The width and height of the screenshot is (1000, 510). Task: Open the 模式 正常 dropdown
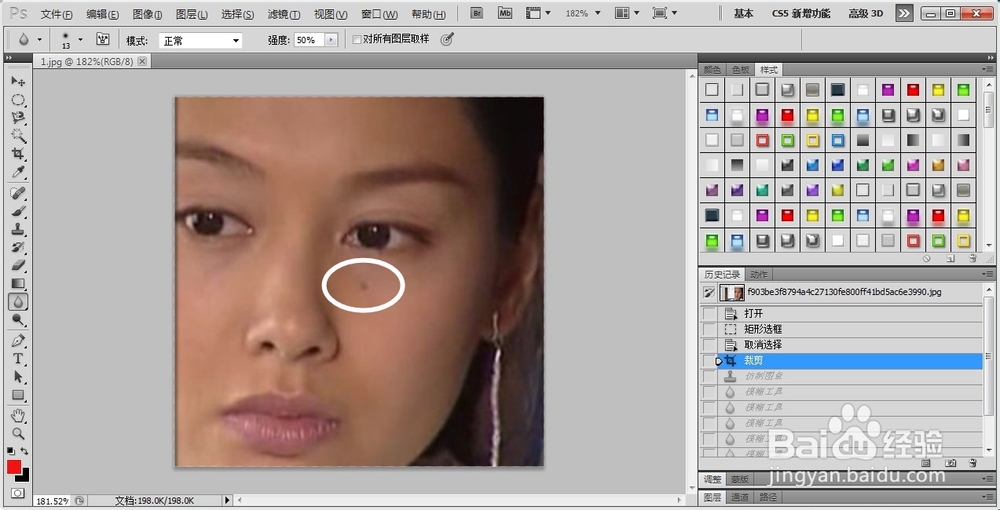pos(200,40)
